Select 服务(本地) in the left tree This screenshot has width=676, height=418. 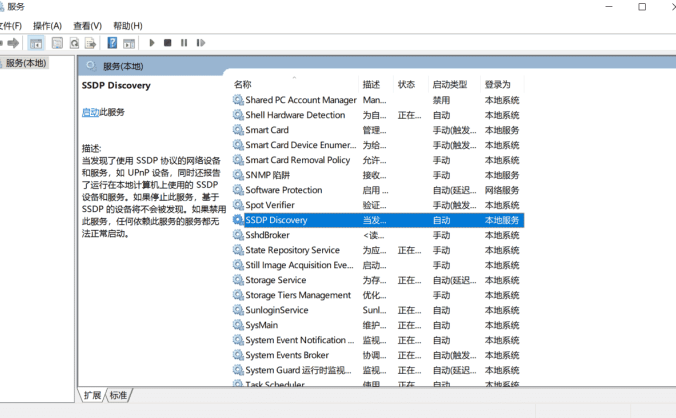[x=26, y=63]
